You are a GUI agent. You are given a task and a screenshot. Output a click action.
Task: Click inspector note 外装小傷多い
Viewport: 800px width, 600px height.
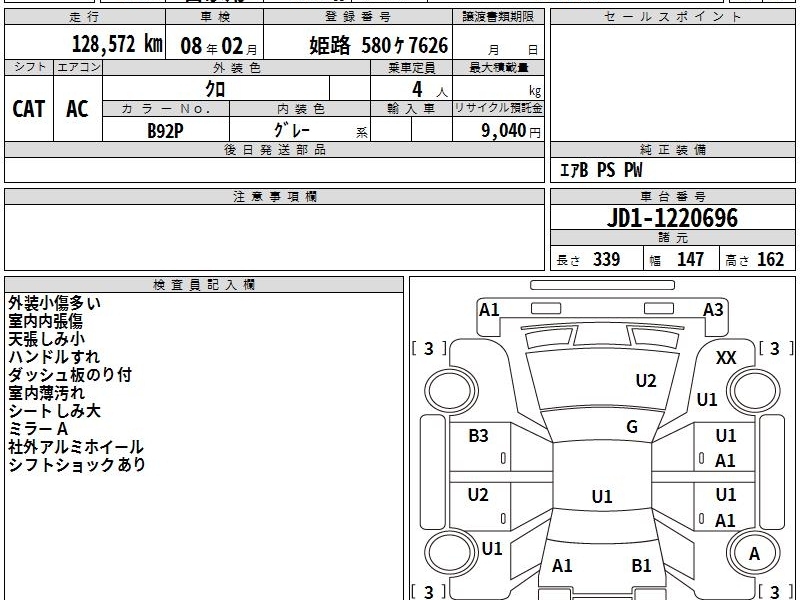55,303
